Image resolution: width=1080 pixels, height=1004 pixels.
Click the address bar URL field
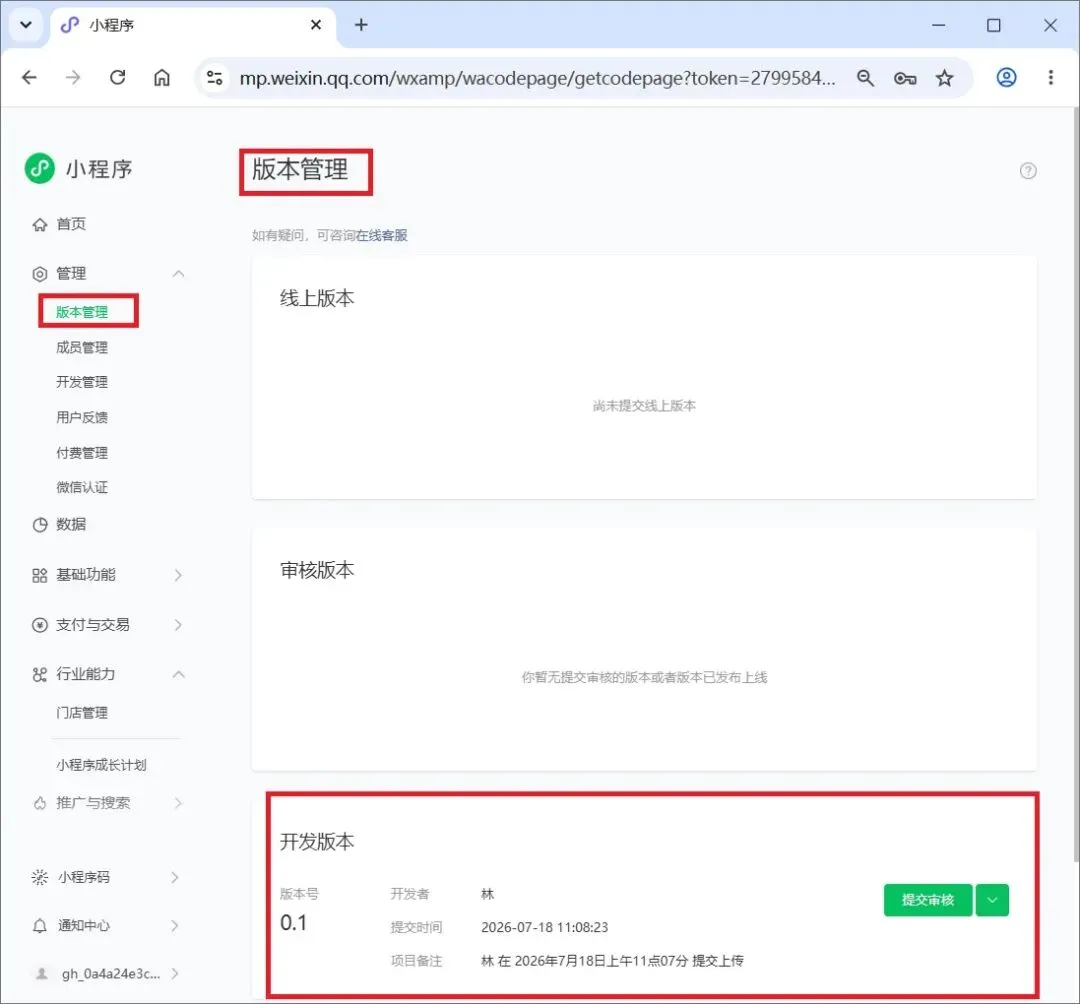537,78
